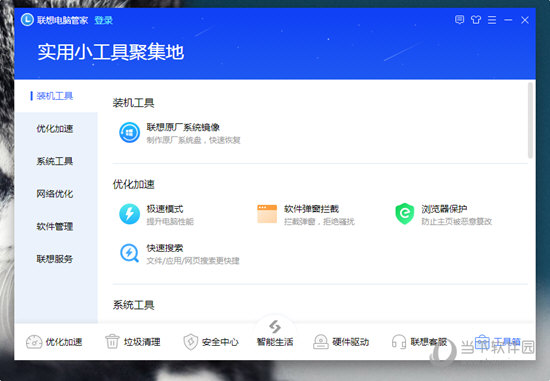Click the 安全中心 label in bottom bar

coord(220,342)
